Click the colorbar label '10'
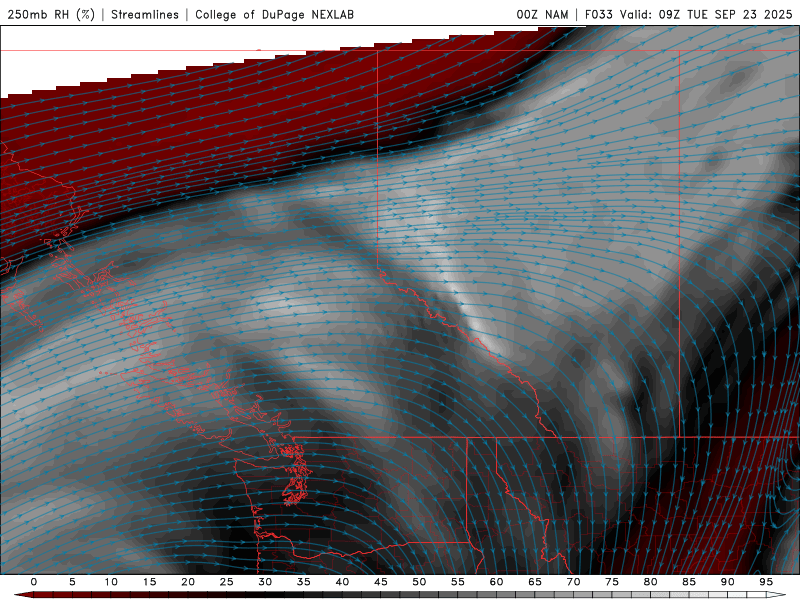Viewport: 800px width, 600px height. 111,582
